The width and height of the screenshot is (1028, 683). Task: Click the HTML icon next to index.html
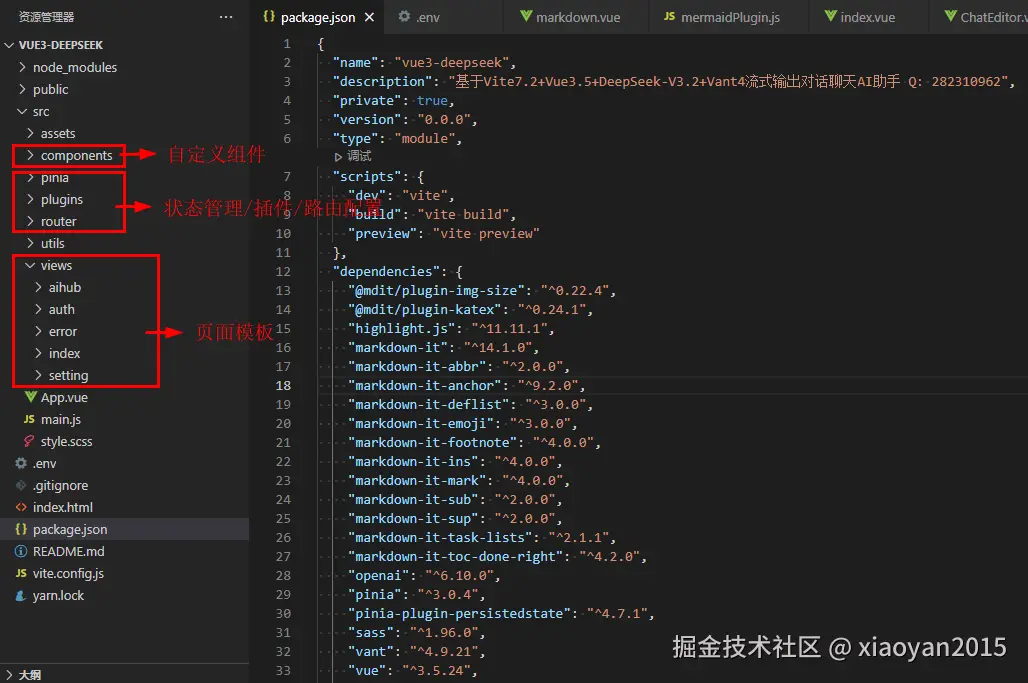coord(22,507)
